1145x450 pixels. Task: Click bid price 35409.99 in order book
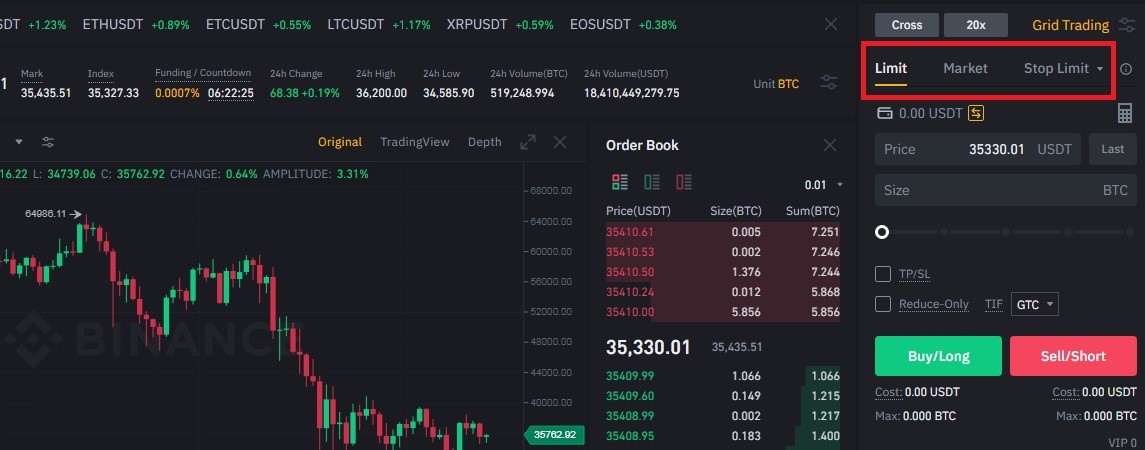tap(628, 376)
